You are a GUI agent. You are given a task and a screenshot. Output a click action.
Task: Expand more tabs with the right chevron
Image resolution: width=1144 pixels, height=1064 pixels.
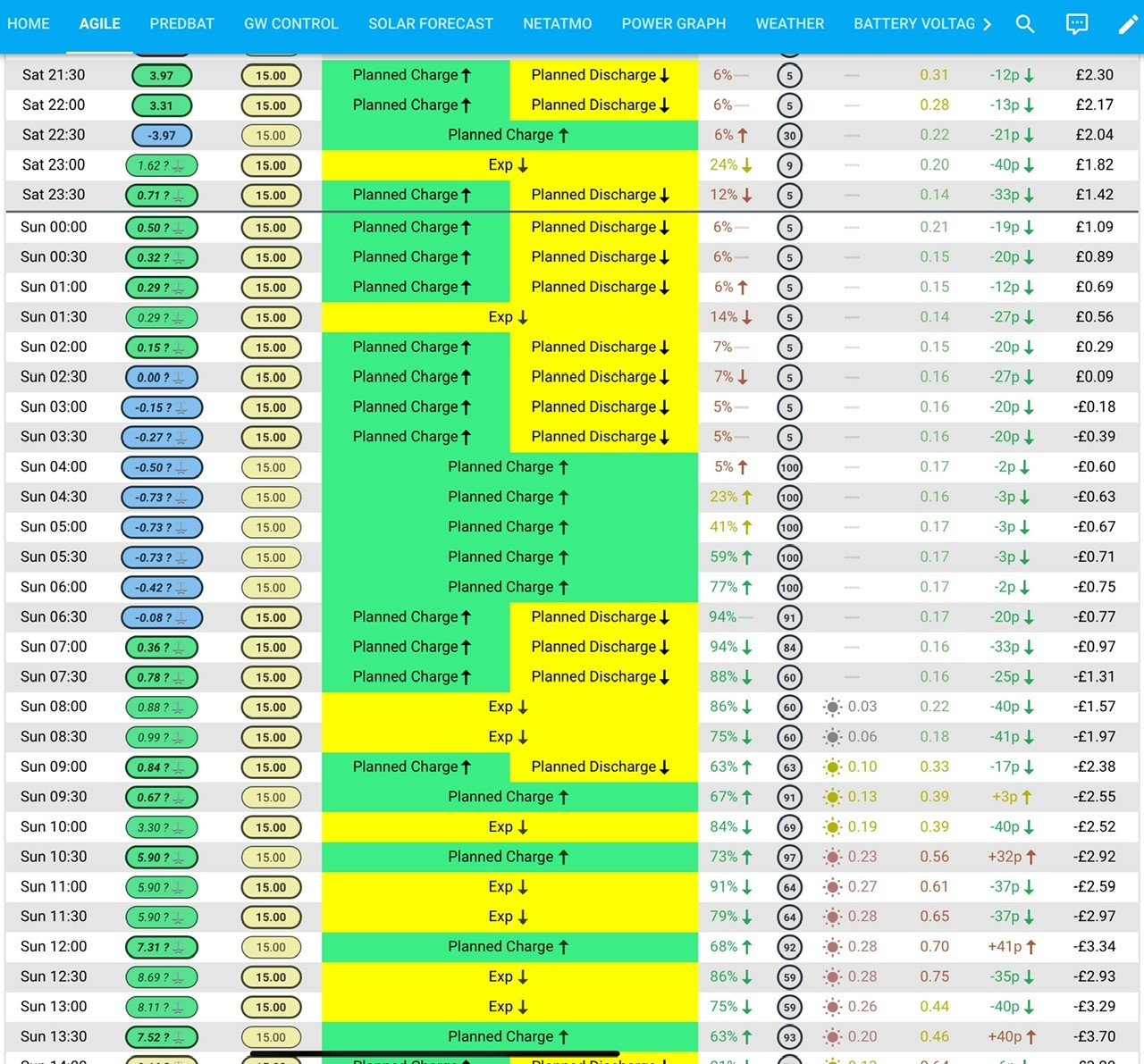point(987,24)
